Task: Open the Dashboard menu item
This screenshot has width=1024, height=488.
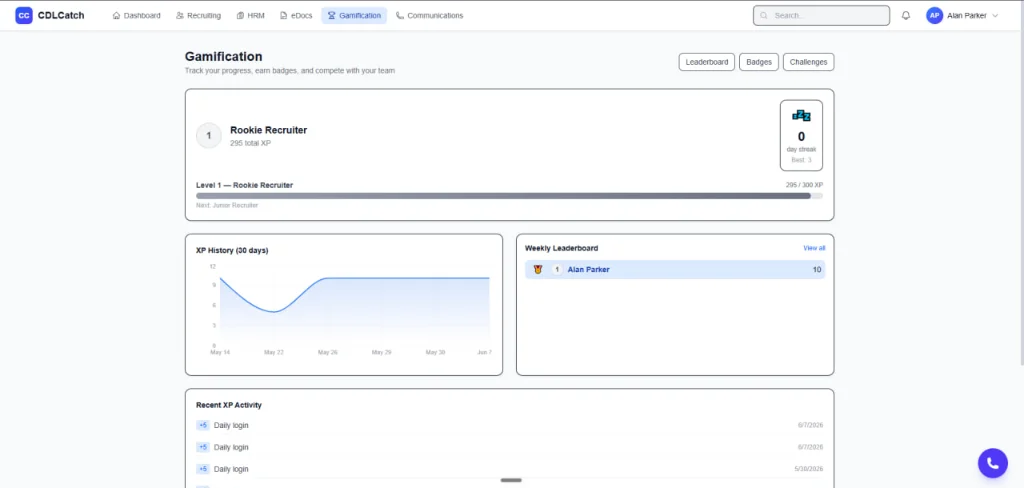Action: pos(136,16)
